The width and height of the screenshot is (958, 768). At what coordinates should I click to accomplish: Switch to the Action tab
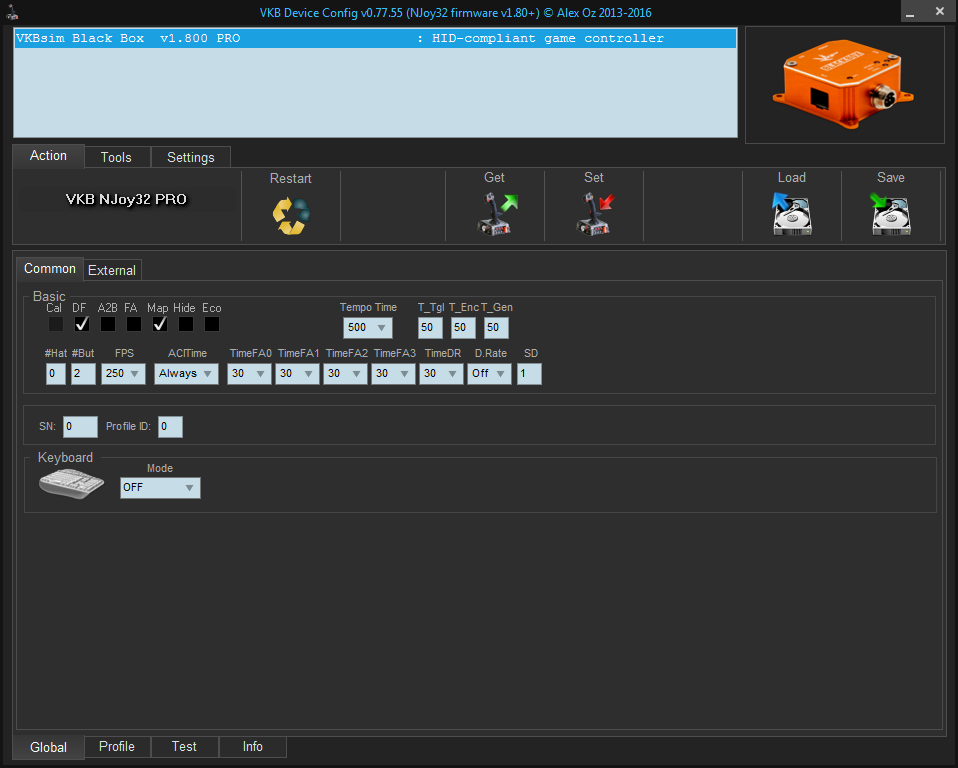(x=48, y=156)
